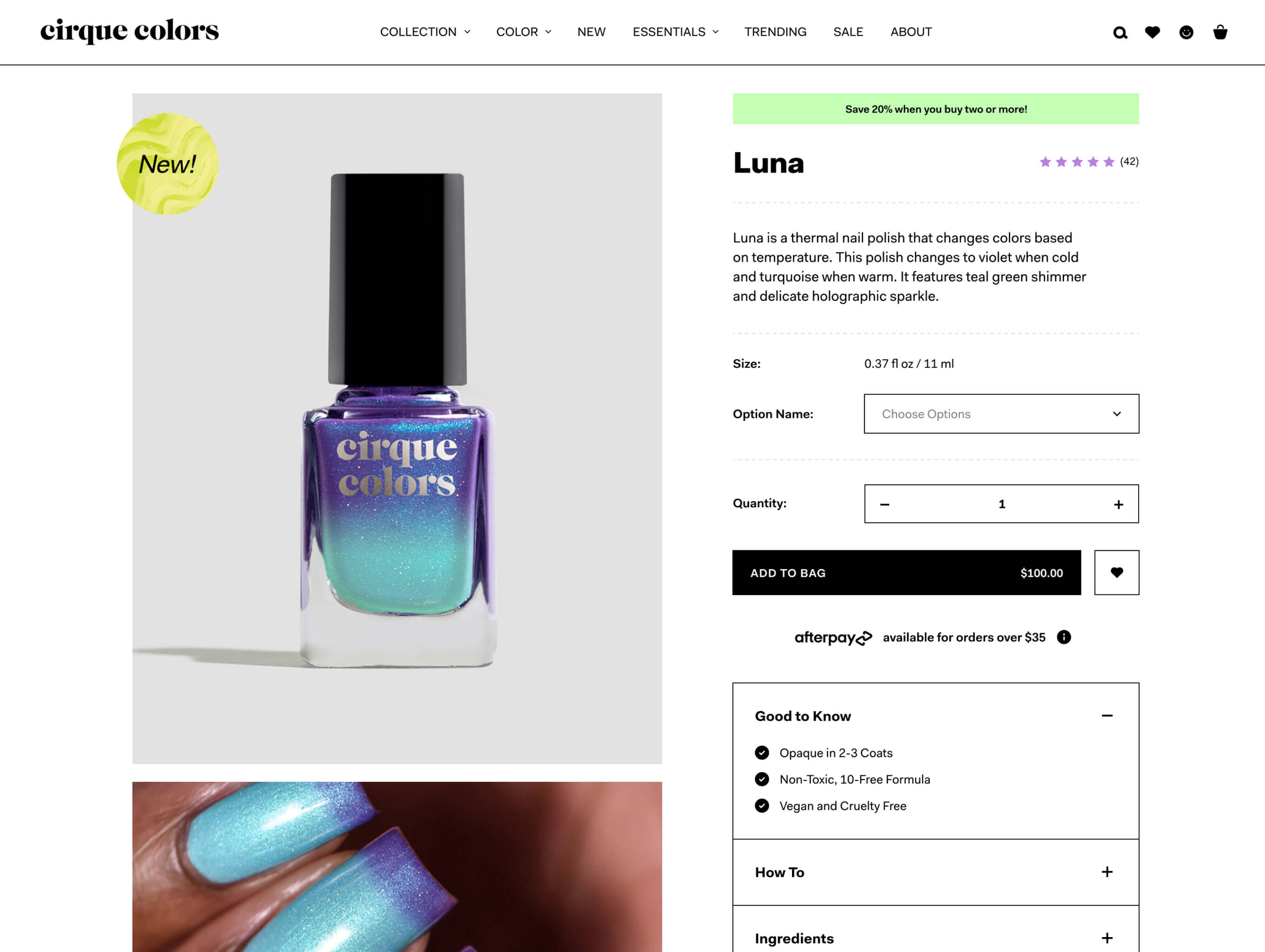This screenshot has width=1265, height=952.
Task: Increase quantity with the plus button
Action: coord(1119,504)
